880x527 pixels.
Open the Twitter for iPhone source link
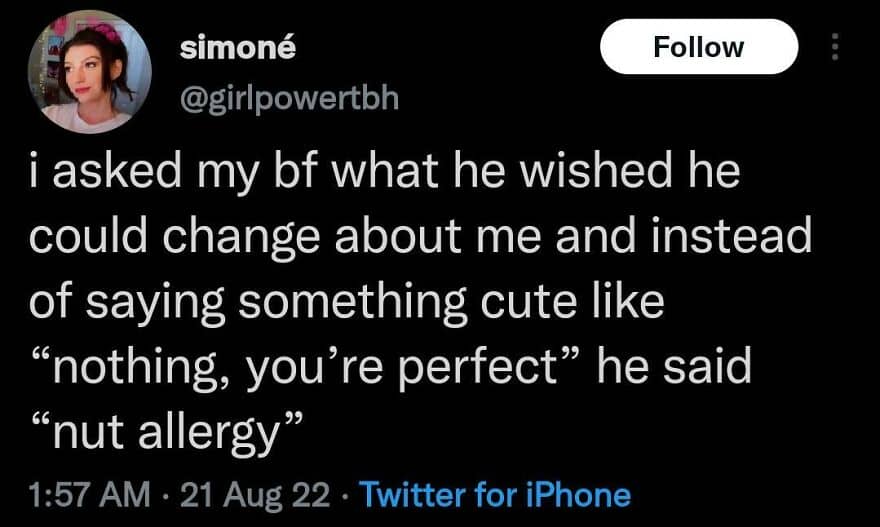coord(495,495)
